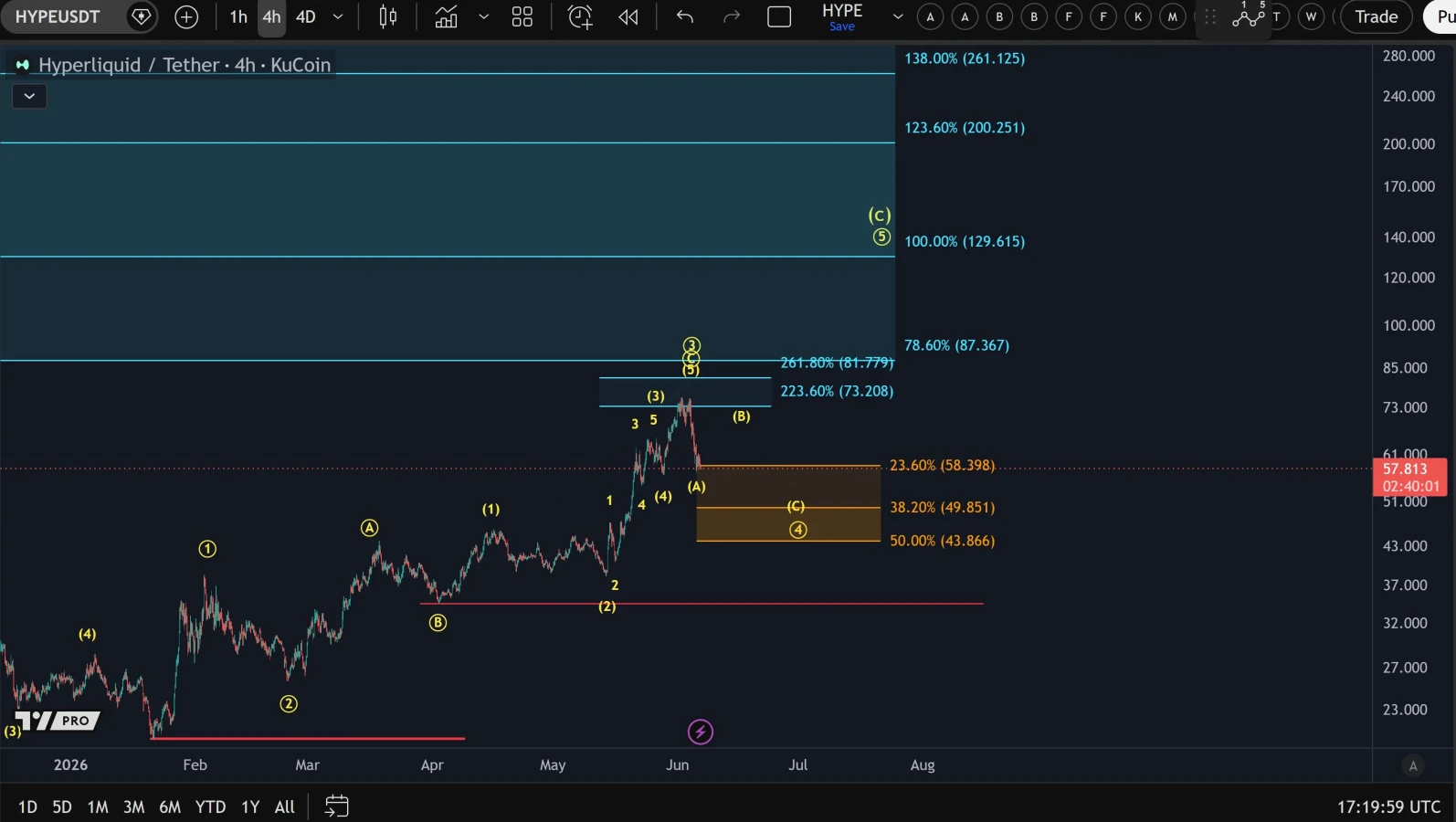The image size is (1456, 822).
Task: Open timezone menu at 17:19:59 UTC
Action: click(1388, 806)
